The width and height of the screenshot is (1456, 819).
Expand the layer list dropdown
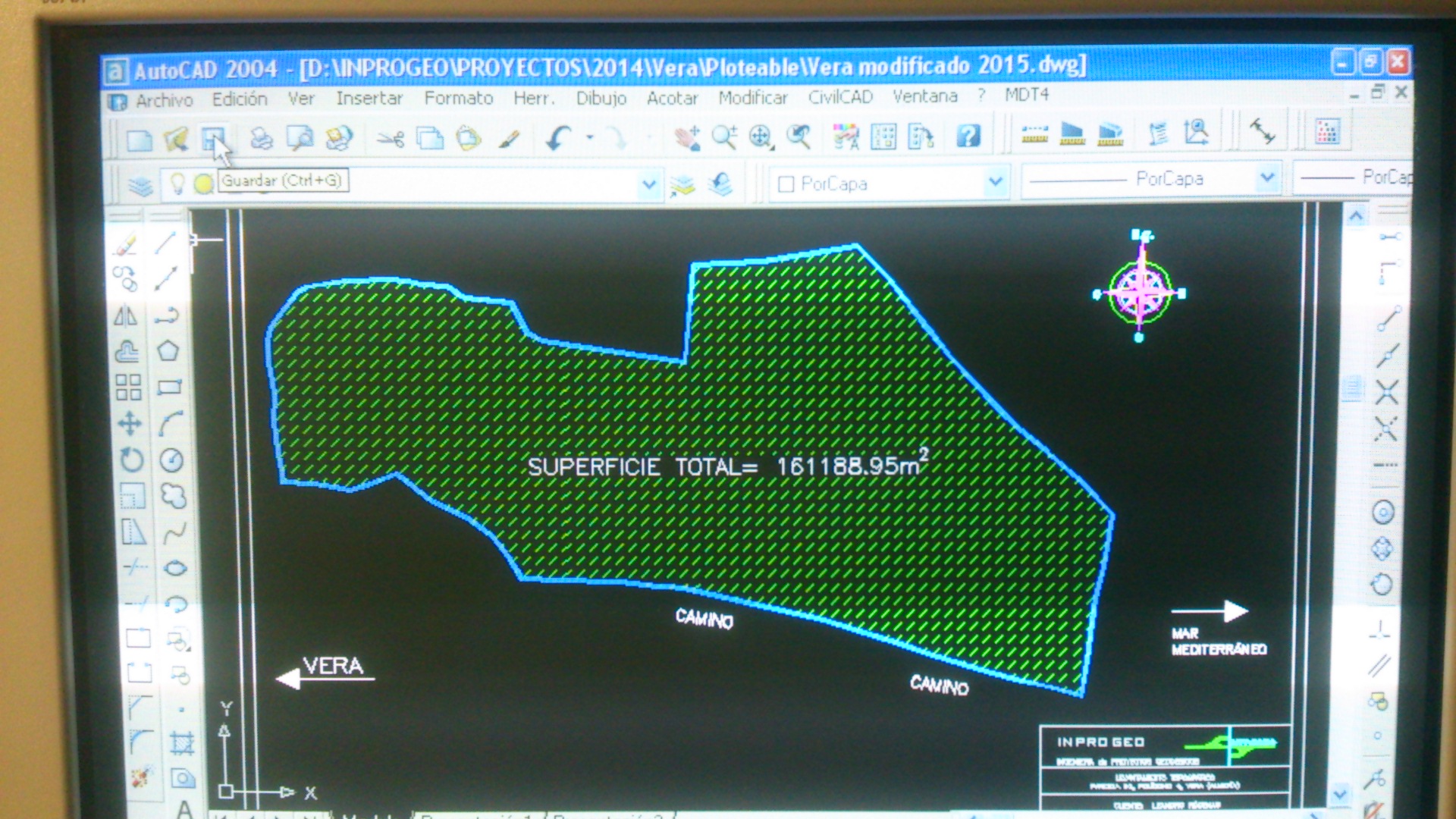coord(649,184)
